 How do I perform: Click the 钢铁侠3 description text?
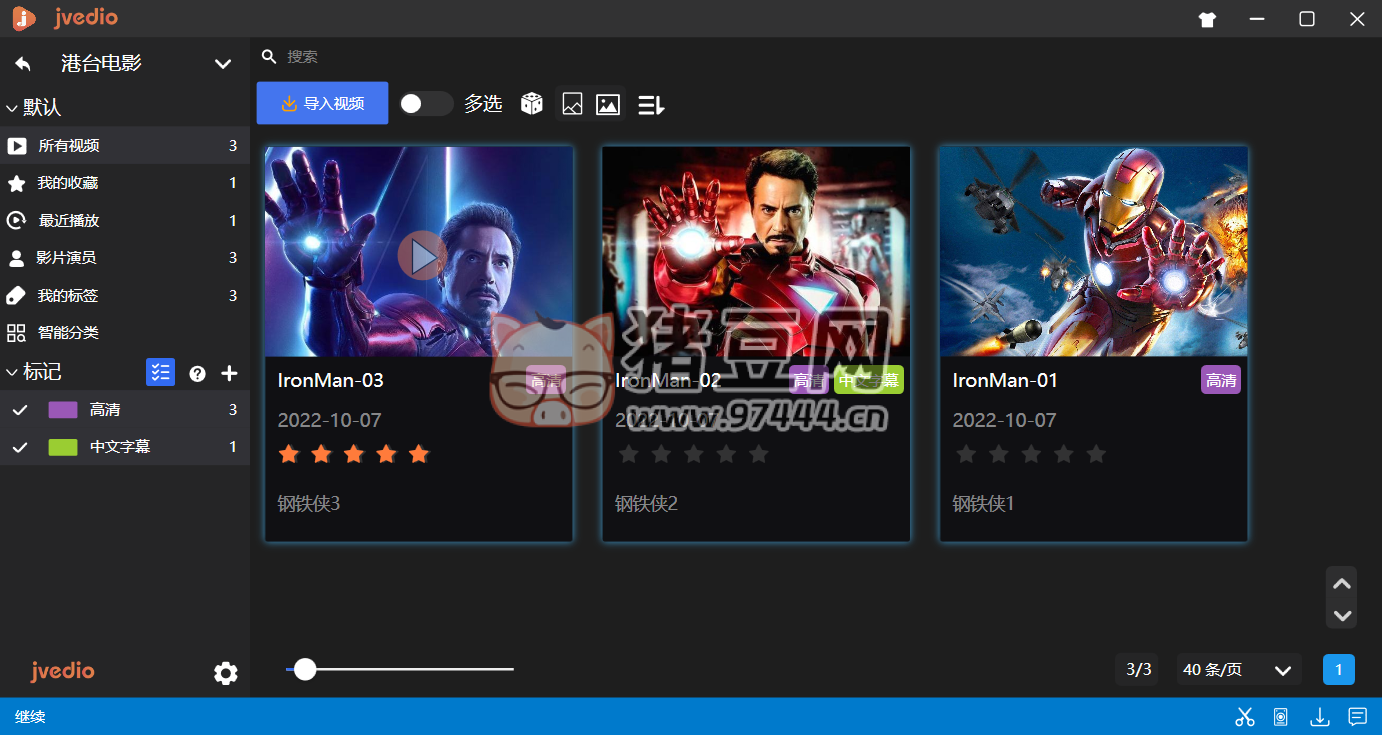pos(309,503)
